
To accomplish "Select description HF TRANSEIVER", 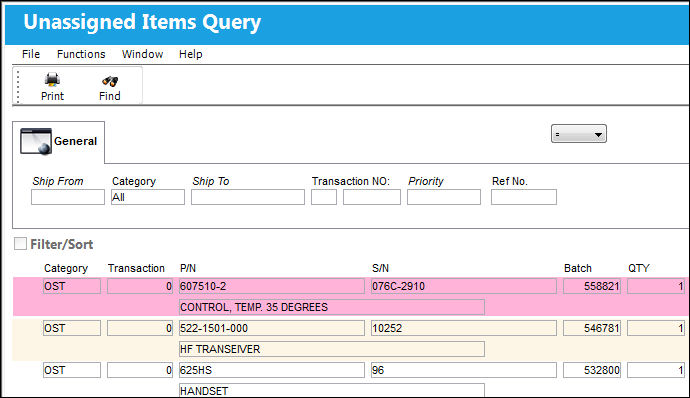I will point(332,349).
